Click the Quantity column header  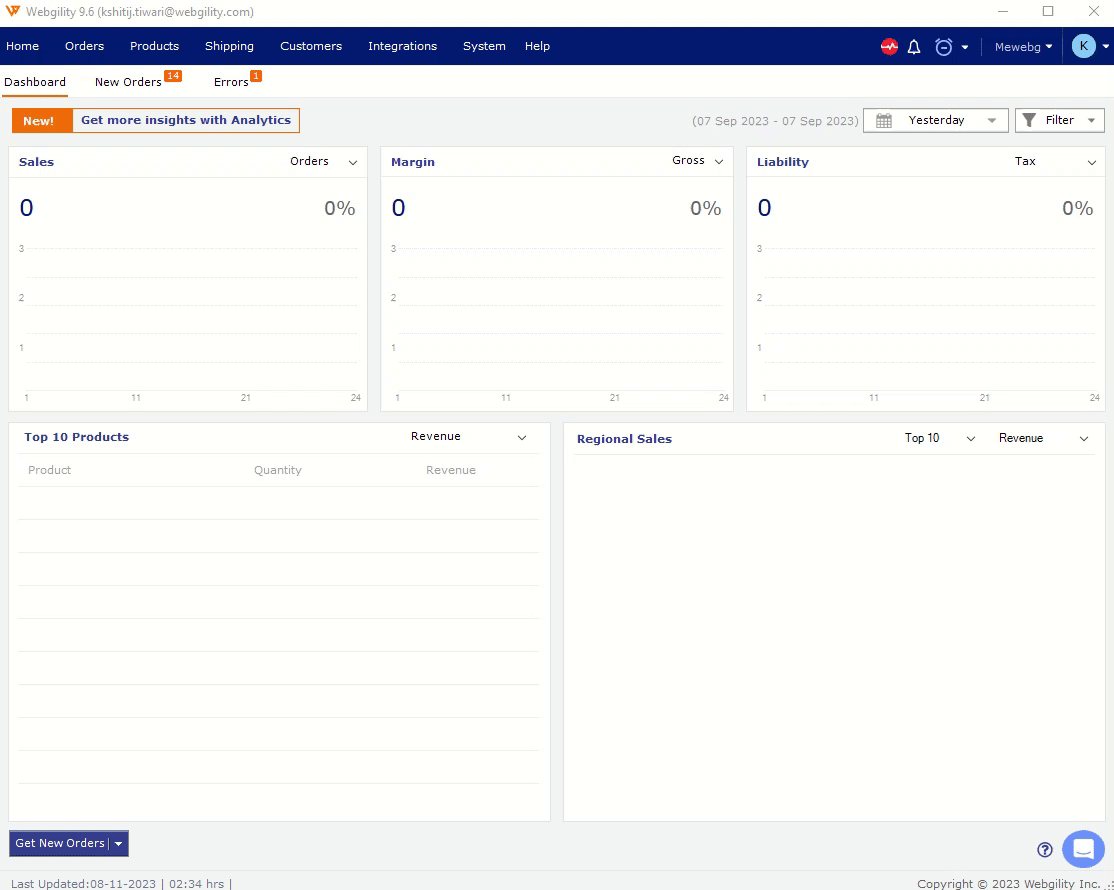pos(278,470)
